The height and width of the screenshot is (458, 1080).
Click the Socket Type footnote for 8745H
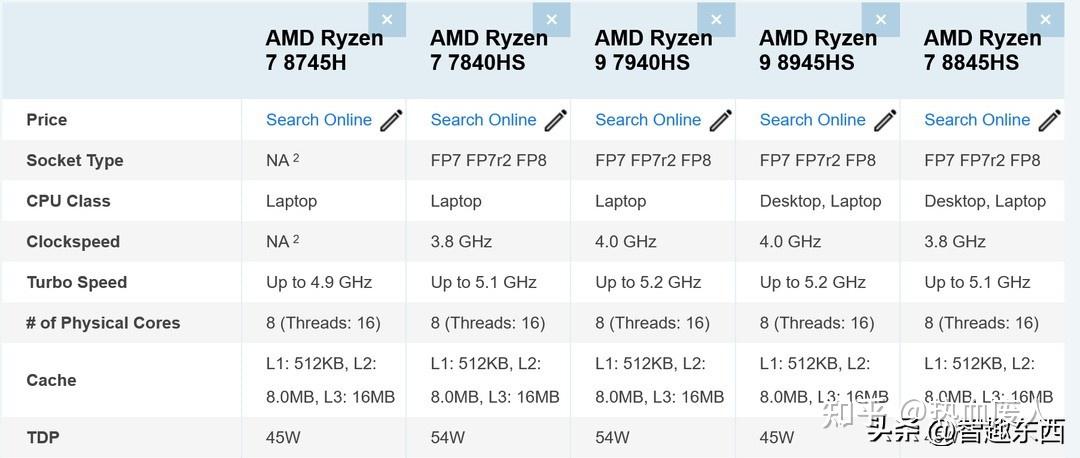tap(296, 158)
